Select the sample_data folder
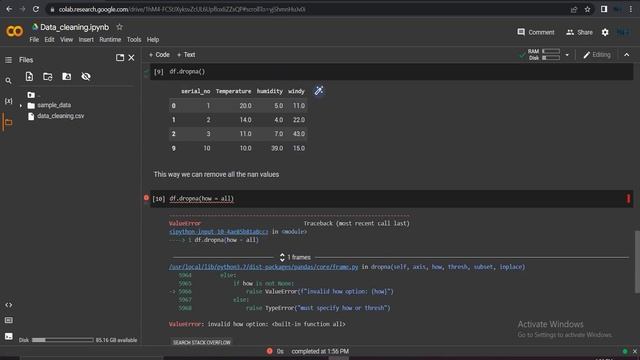This screenshot has height=360, width=640. [53, 105]
